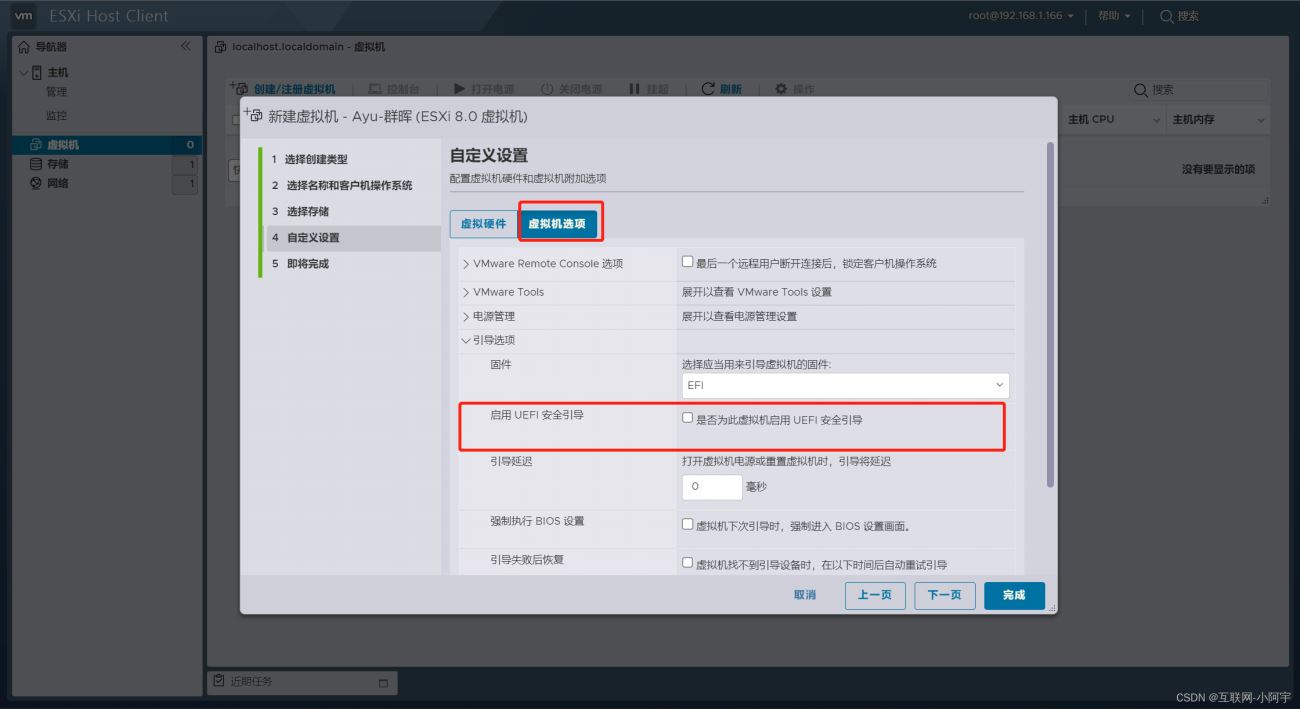Viewport: 1300px width, 709px height.
Task: Click the localhost breadcrumb VM icon
Action: pyautogui.click(x=221, y=46)
